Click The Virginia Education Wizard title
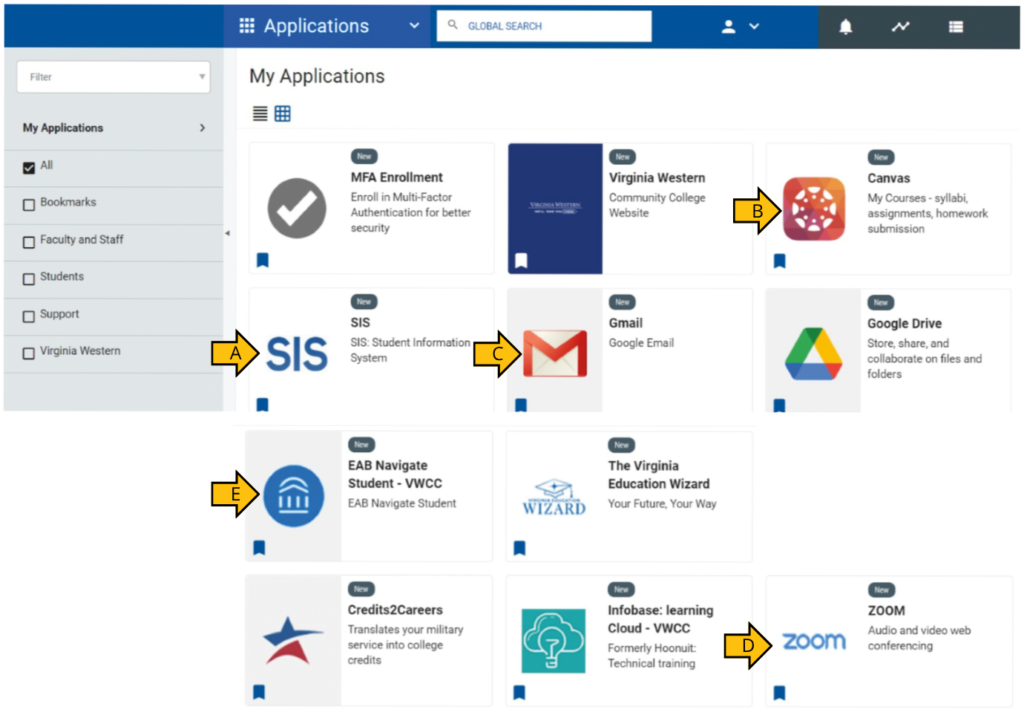Image resolution: width=1024 pixels, height=721 pixels. [659, 475]
